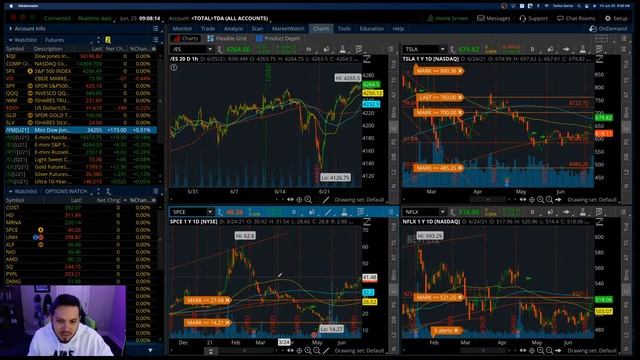Screen dimensions: 640x360
Task: Open the Tools tab
Action: (344, 29)
